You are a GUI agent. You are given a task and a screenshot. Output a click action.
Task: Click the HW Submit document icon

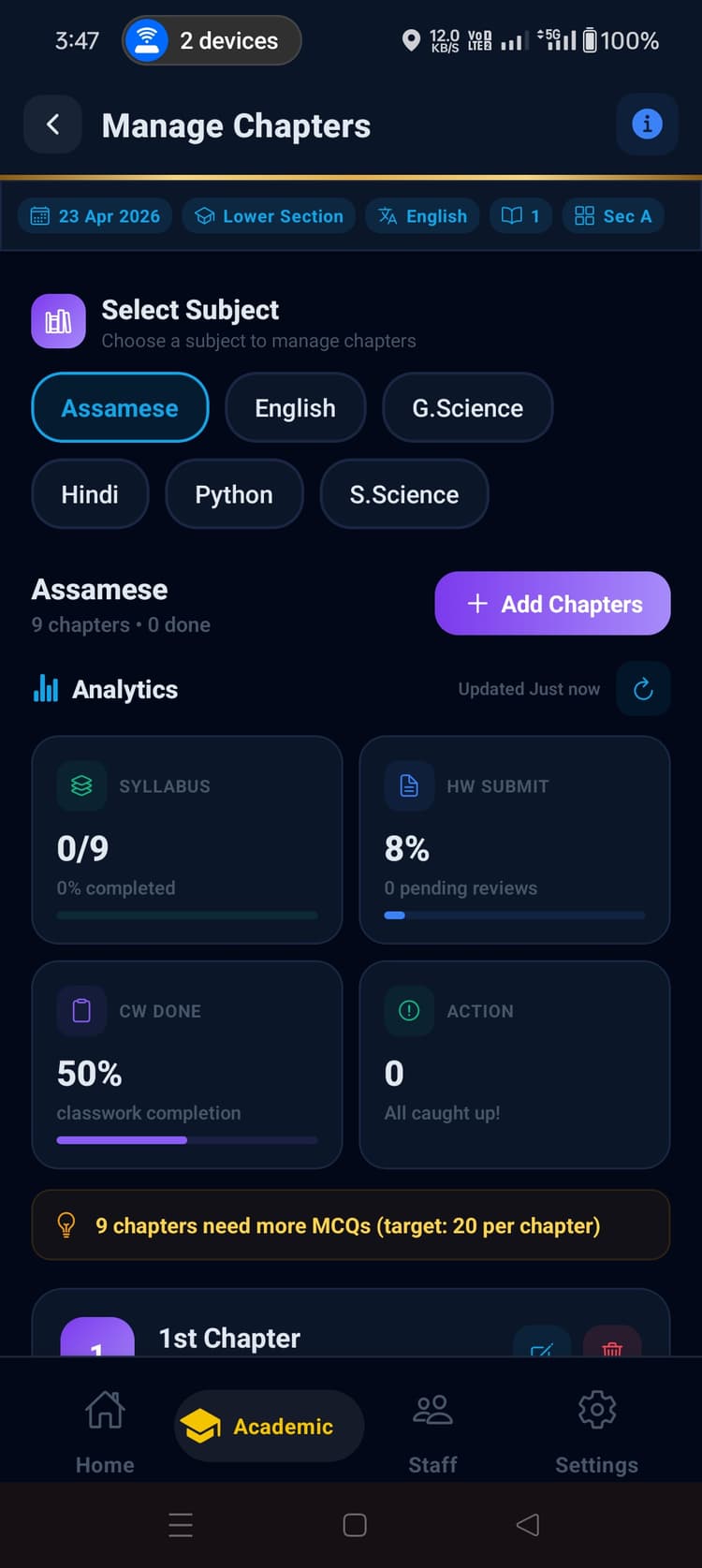tap(409, 785)
